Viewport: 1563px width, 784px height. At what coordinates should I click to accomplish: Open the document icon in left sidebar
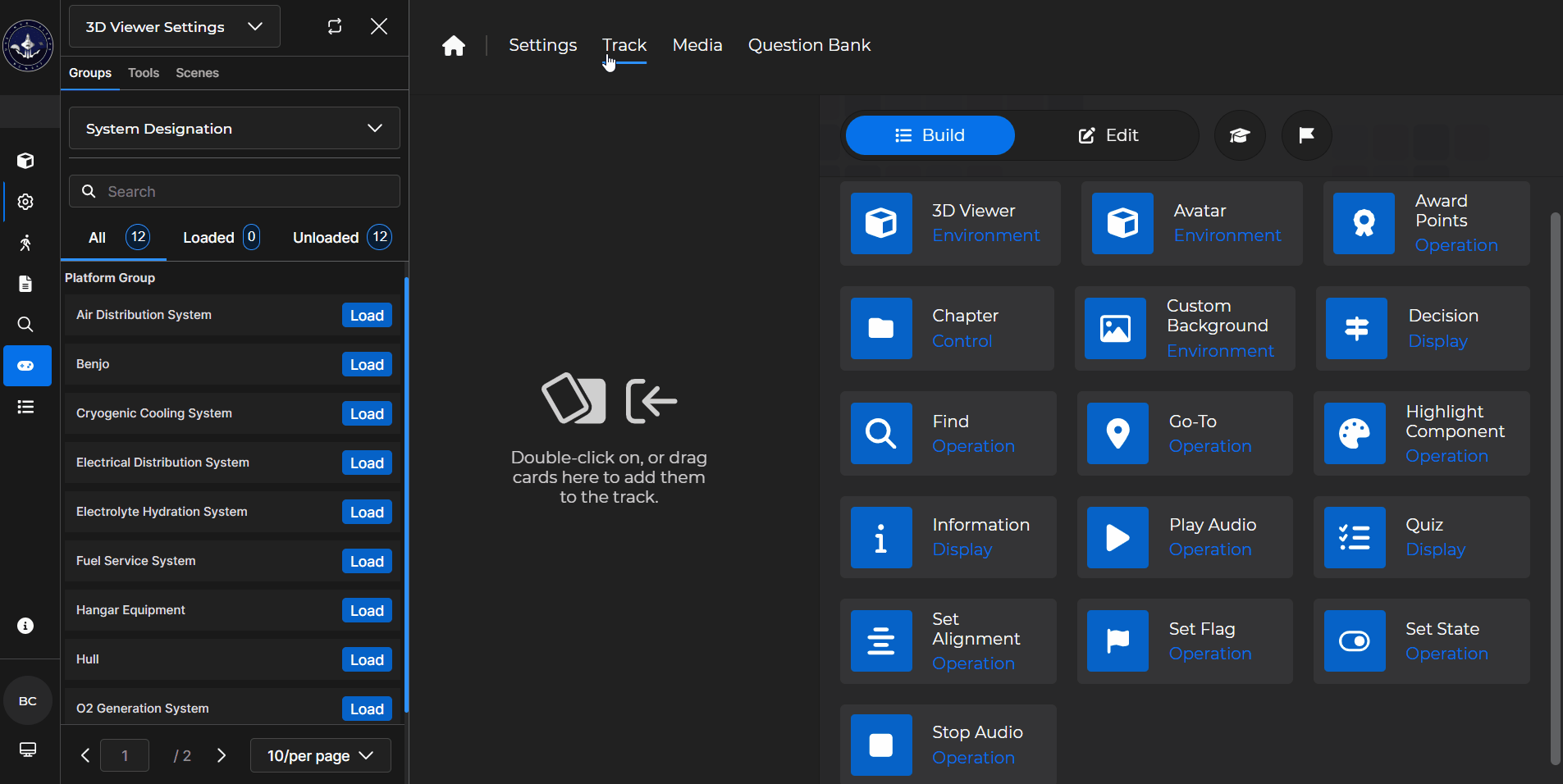point(25,284)
